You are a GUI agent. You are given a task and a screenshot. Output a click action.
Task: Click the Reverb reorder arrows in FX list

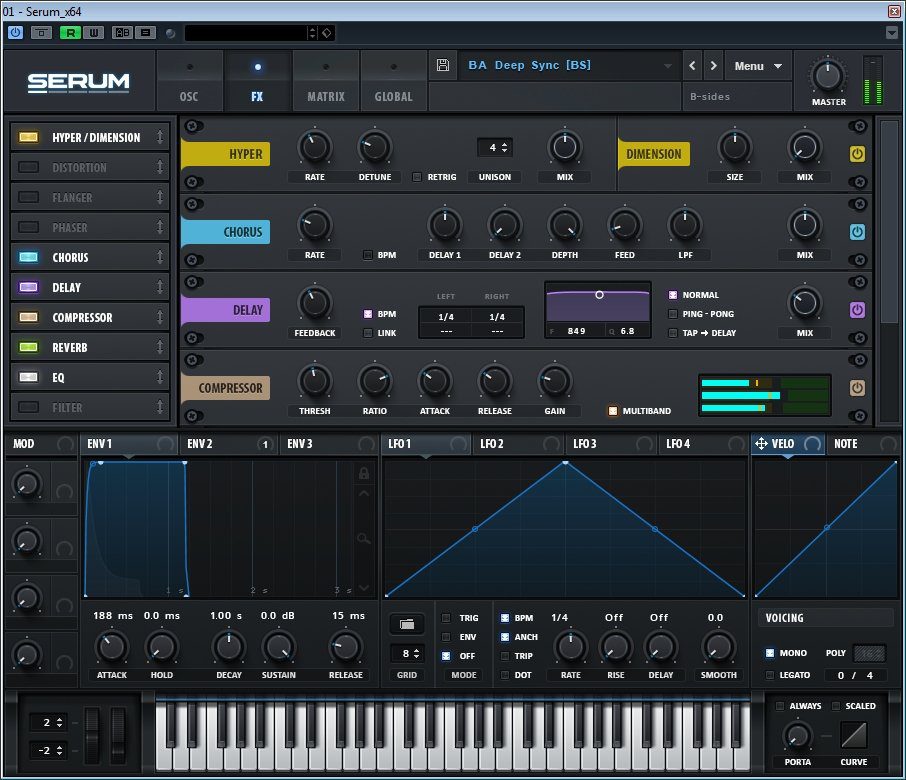tap(160, 347)
